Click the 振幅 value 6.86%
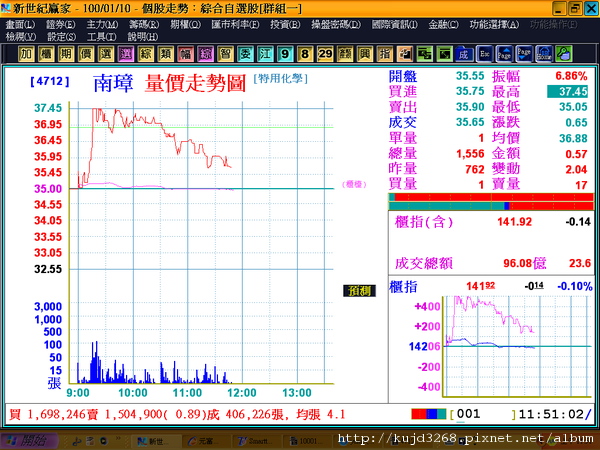The height and width of the screenshot is (450, 600). [571, 76]
